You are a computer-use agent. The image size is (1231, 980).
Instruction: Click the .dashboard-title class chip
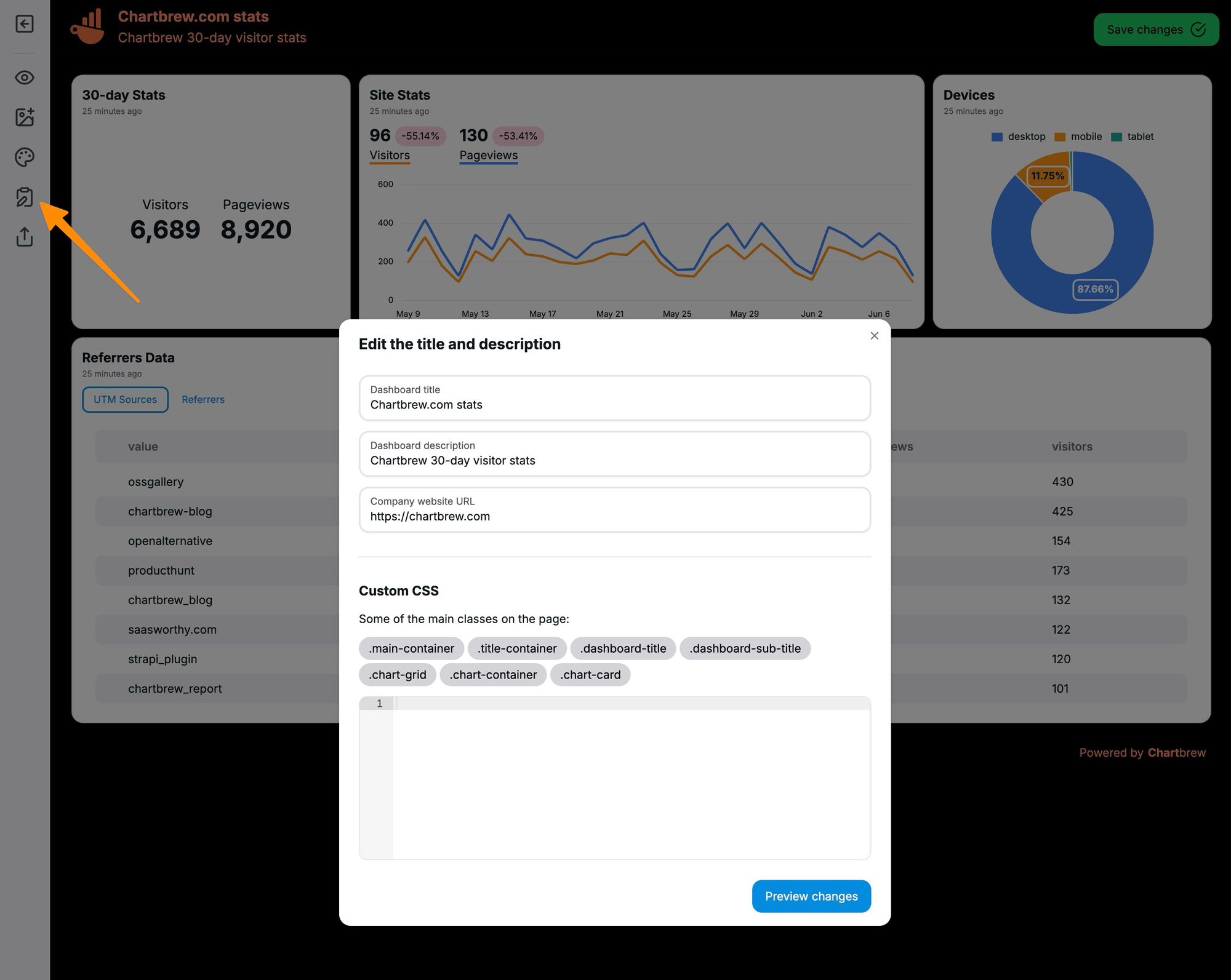[622, 648]
